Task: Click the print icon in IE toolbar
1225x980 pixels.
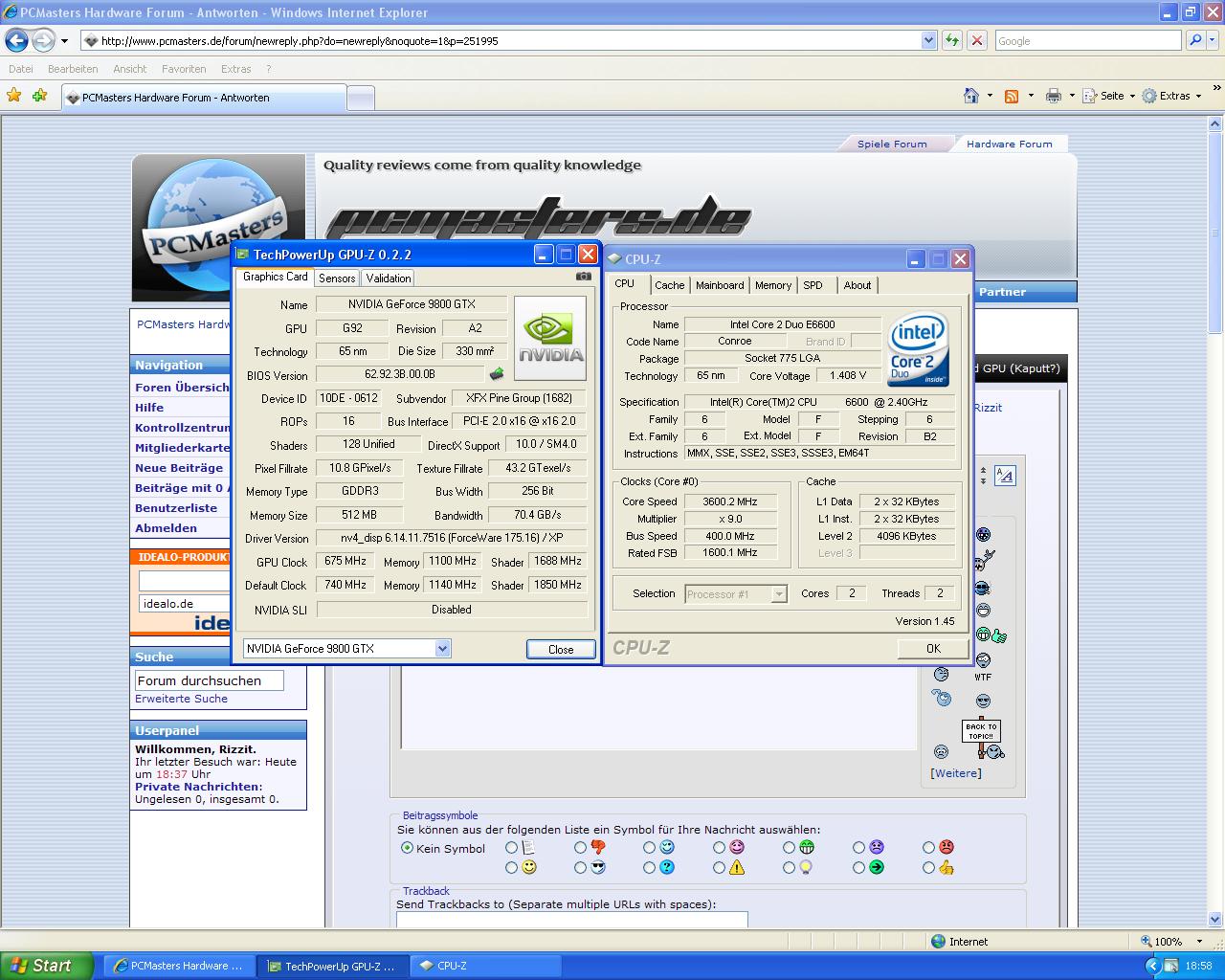Action: click(x=1054, y=96)
